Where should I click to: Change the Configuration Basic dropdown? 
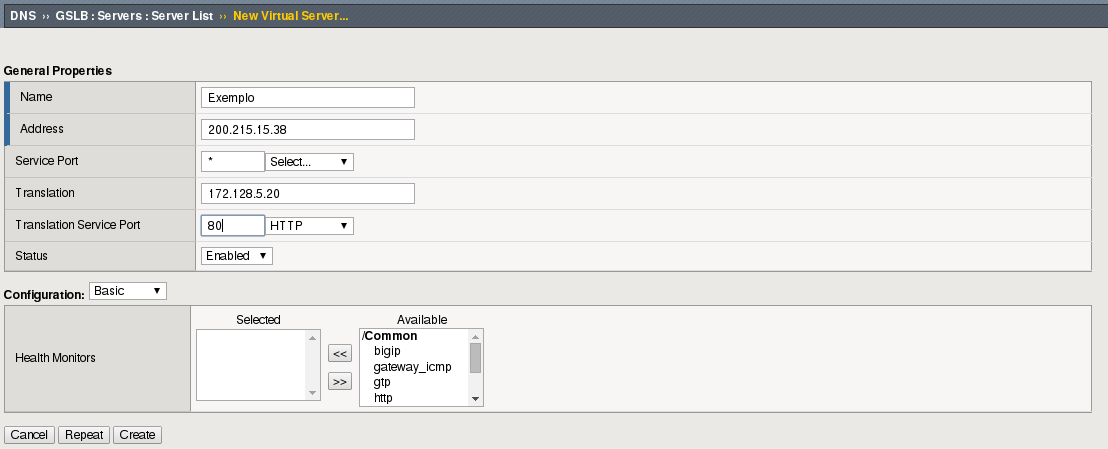point(127,291)
